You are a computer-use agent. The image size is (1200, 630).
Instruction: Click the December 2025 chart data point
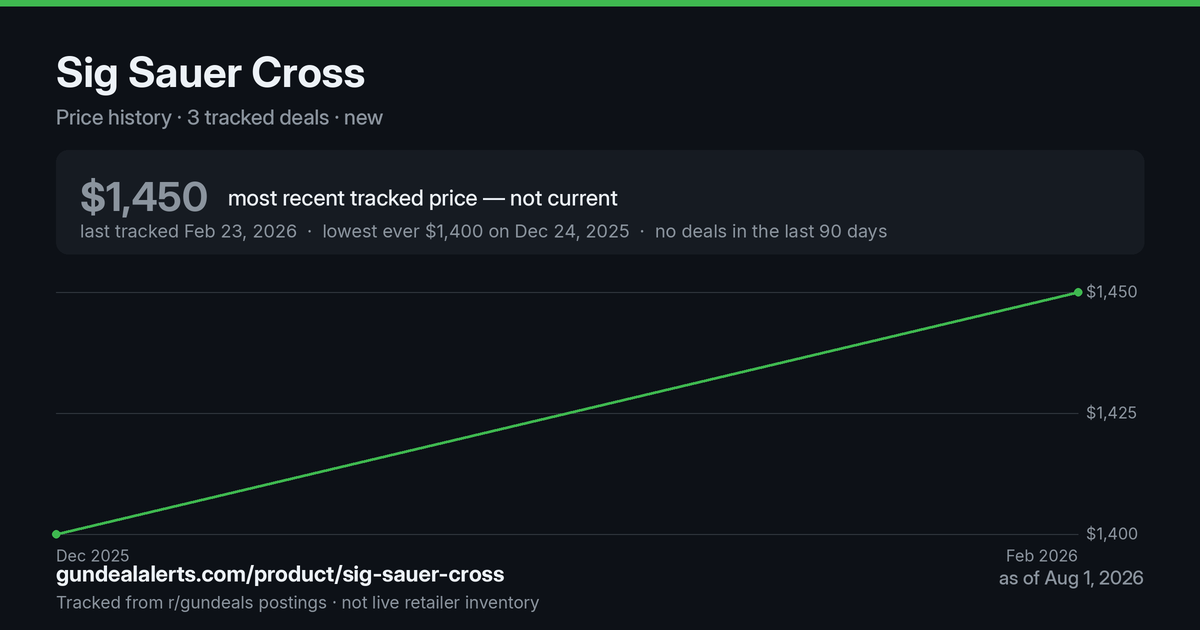[56, 534]
